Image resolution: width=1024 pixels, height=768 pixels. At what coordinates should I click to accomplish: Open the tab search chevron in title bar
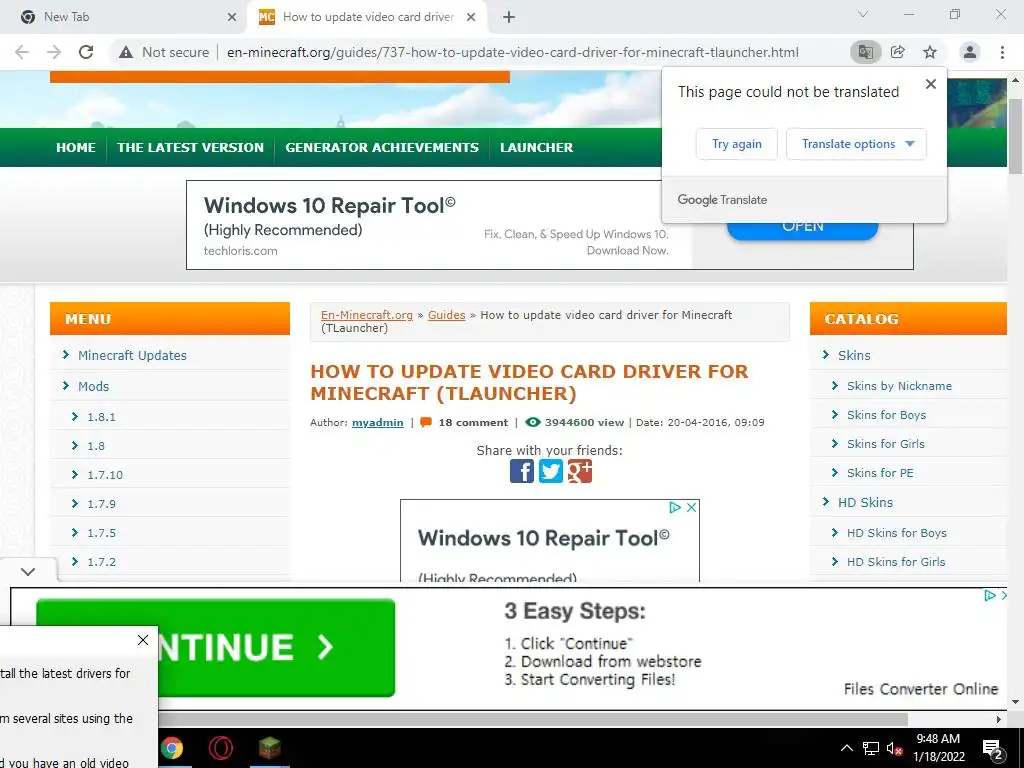click(863, 14)
